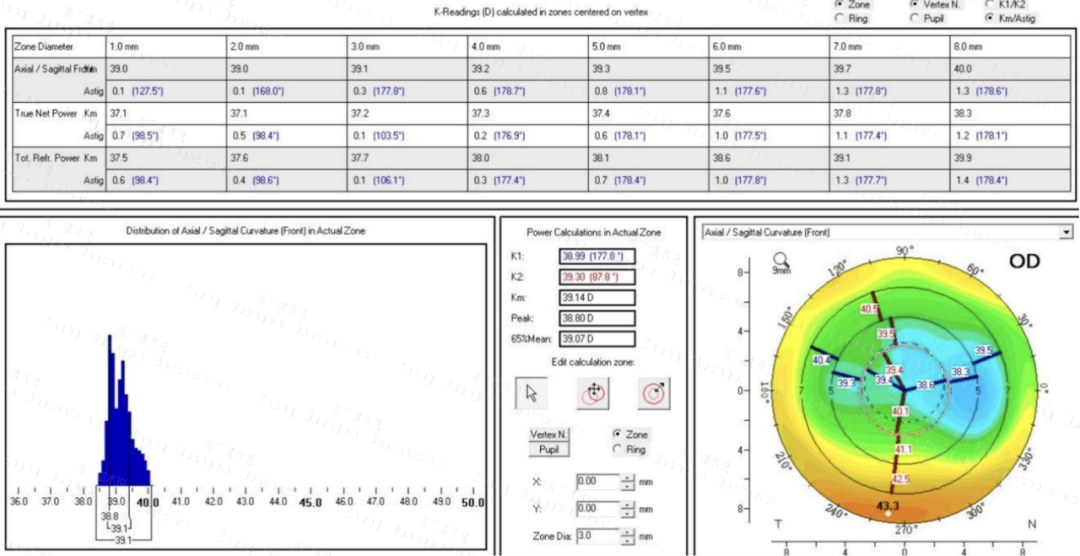Viewport: 1080px width, 556px height.
Task: Click the K1 value field 38.99 (177.8°)
Action: [597, 256]
